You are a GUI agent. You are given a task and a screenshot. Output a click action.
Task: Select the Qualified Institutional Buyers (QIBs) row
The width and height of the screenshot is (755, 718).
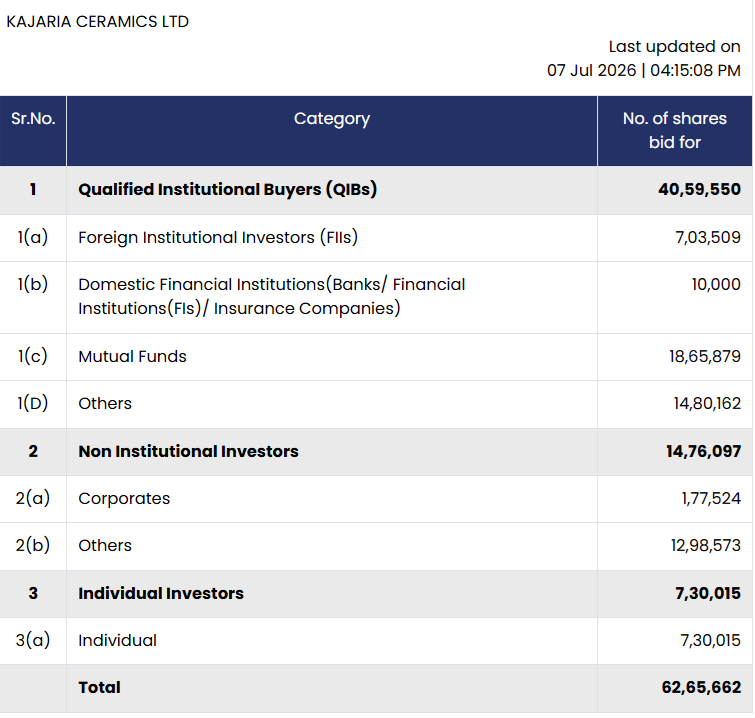pos(376,190)
